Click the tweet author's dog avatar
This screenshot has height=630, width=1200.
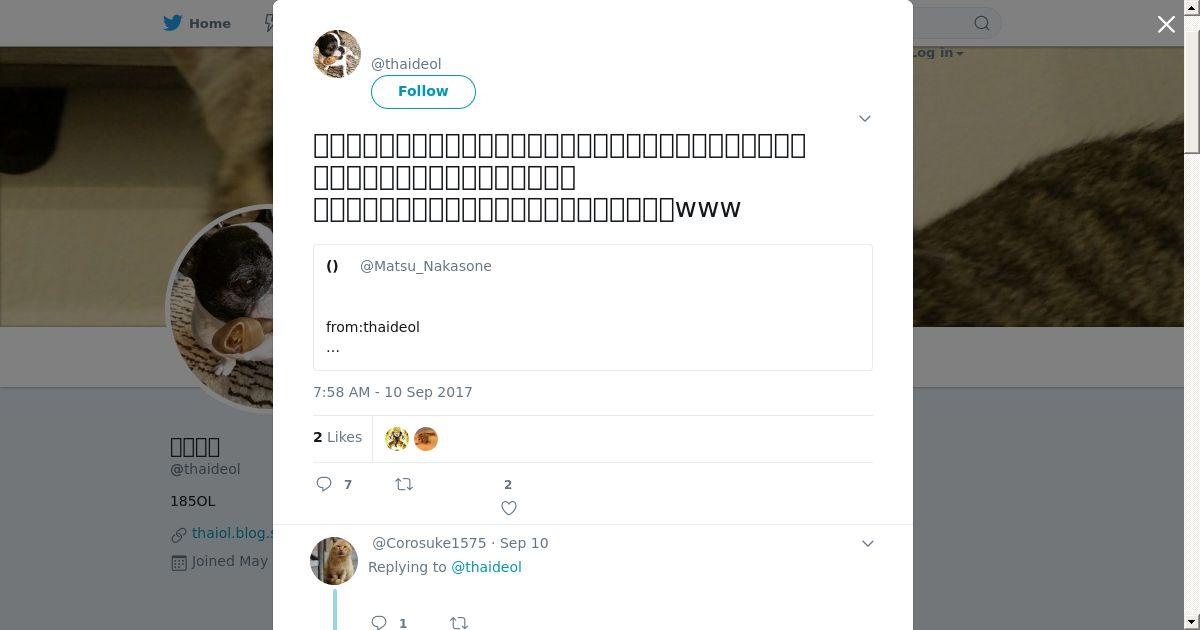tap(337, 54)
